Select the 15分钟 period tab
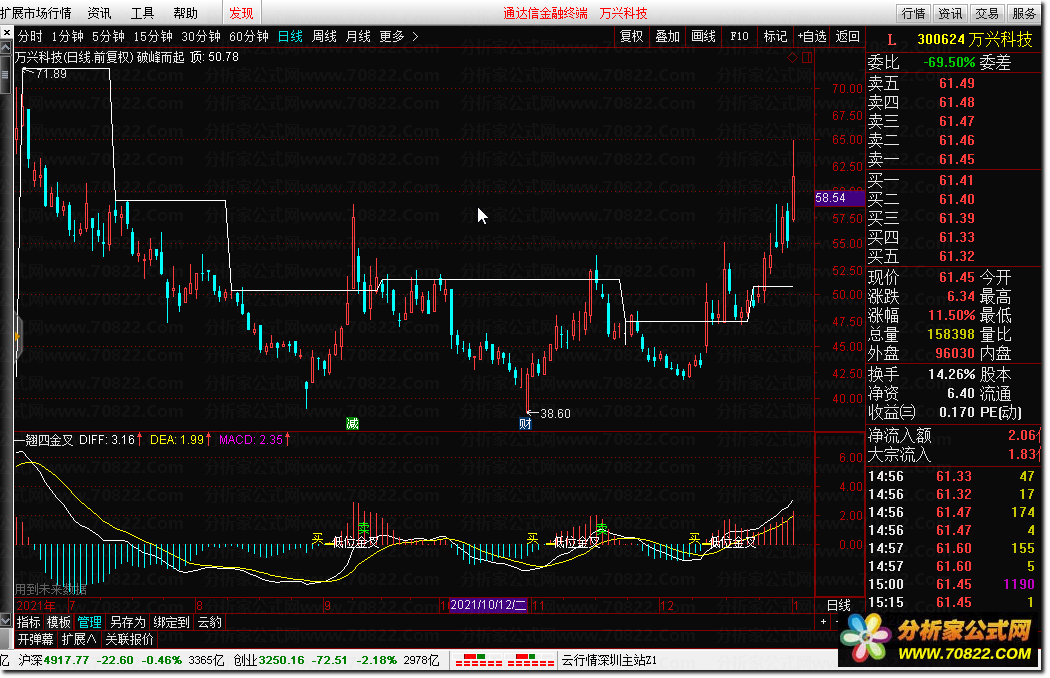 153,37
